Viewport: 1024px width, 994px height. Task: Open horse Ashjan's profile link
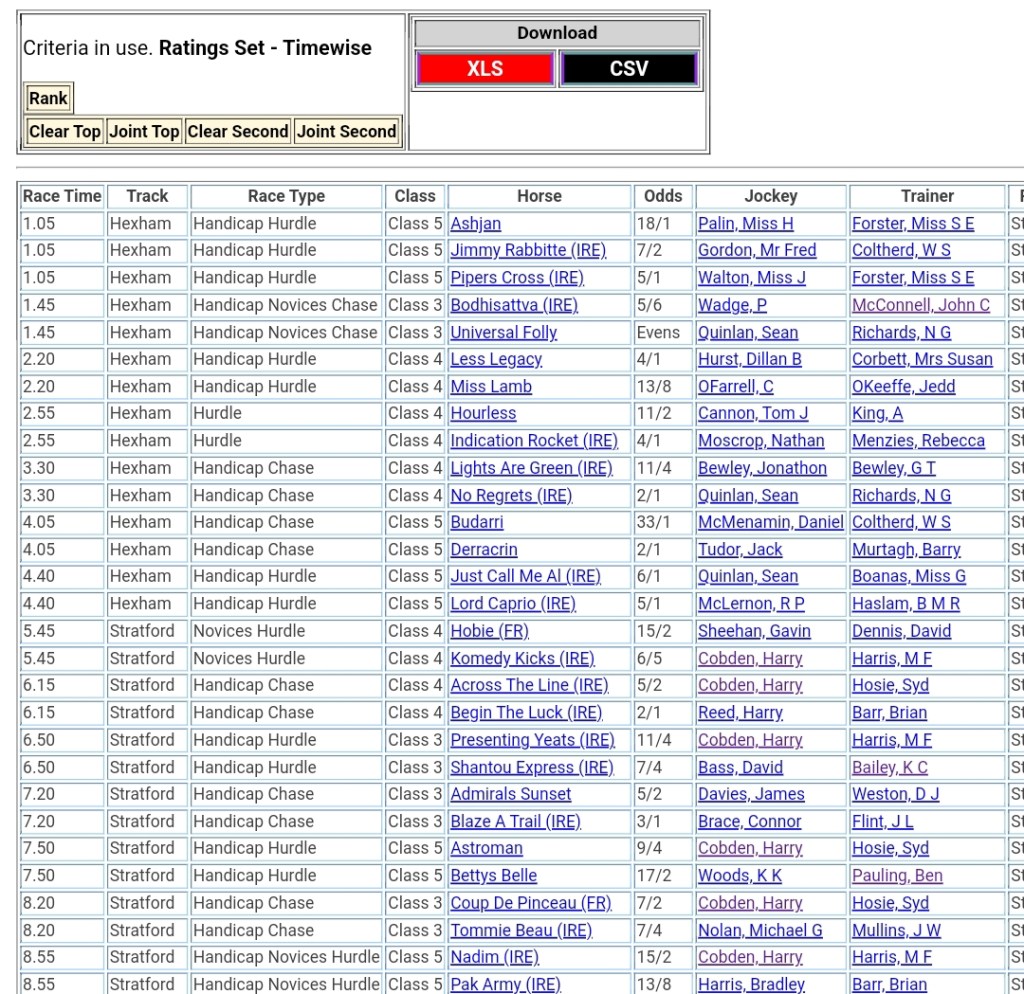[475, 224]
